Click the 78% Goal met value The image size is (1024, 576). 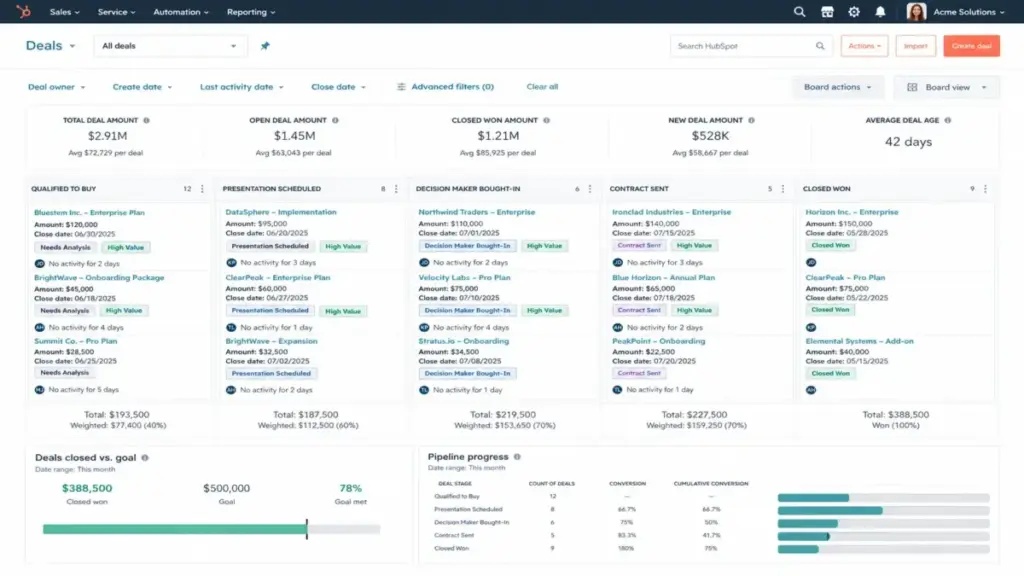(351, 488)
